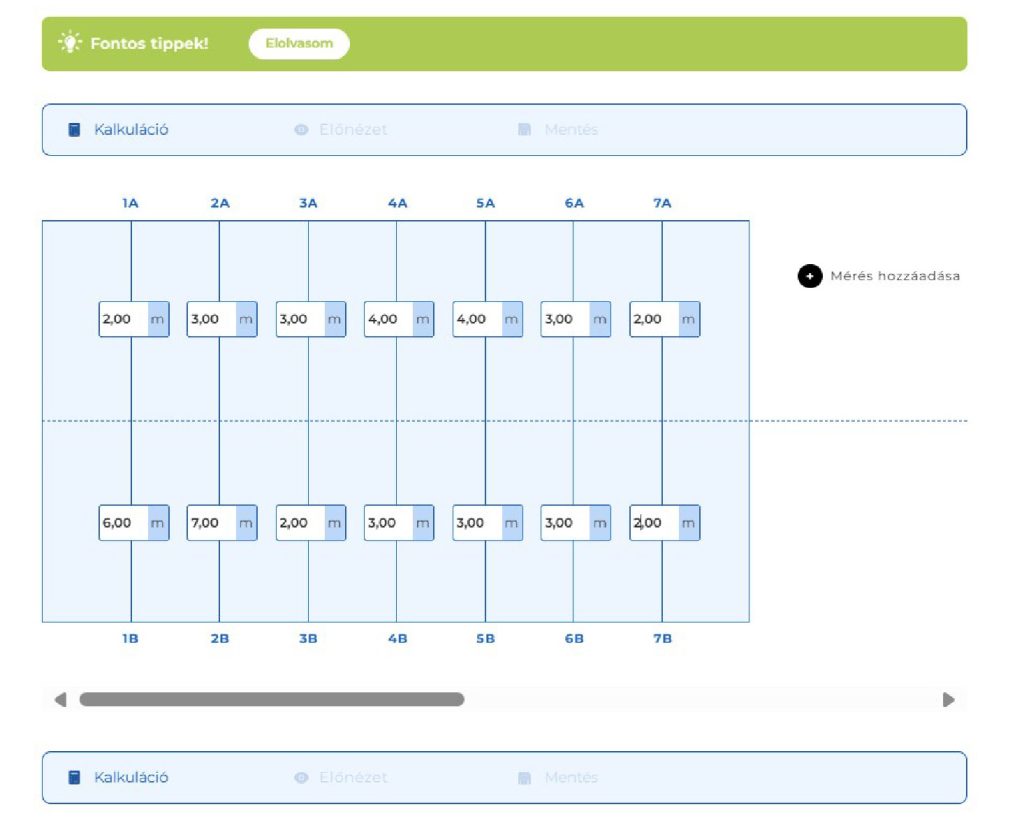Focus the 3B measurement field showing 2,00

300,523
